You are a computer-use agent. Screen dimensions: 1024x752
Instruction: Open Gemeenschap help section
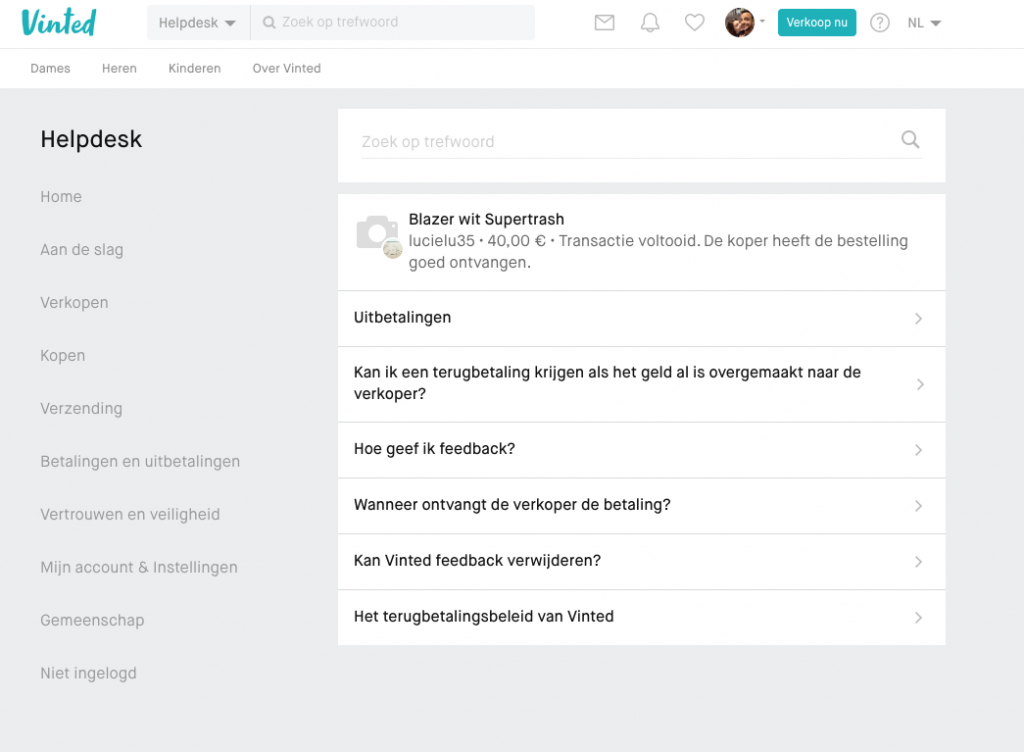click(92, 619)
